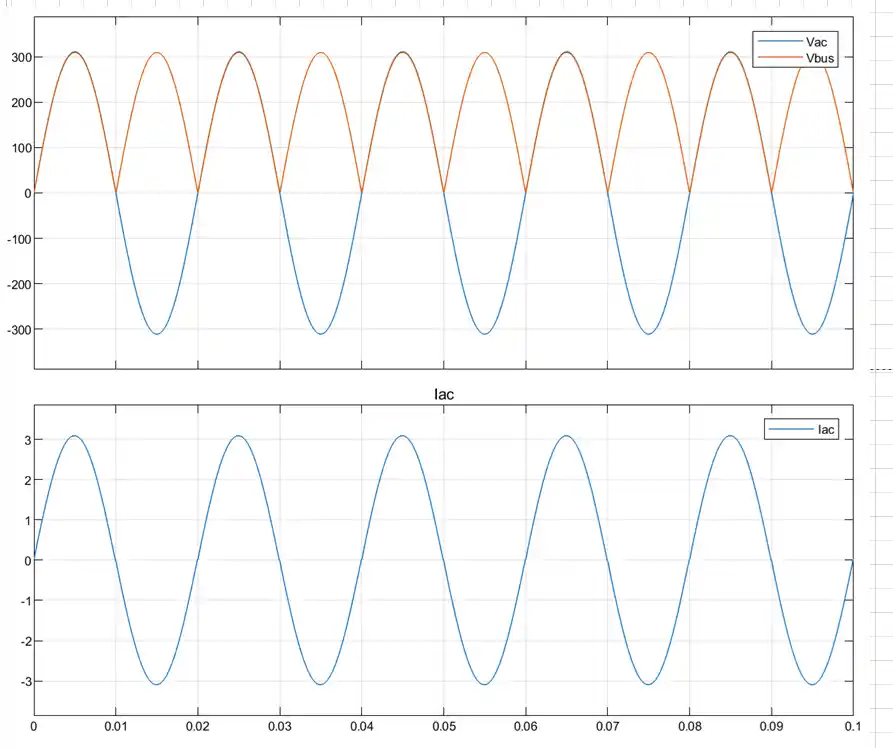This screenshot has height=748, width=893.
Task: Click the 3 y-axis label on Iac plot
Action: pyautogui.click(x=28, y=440)
